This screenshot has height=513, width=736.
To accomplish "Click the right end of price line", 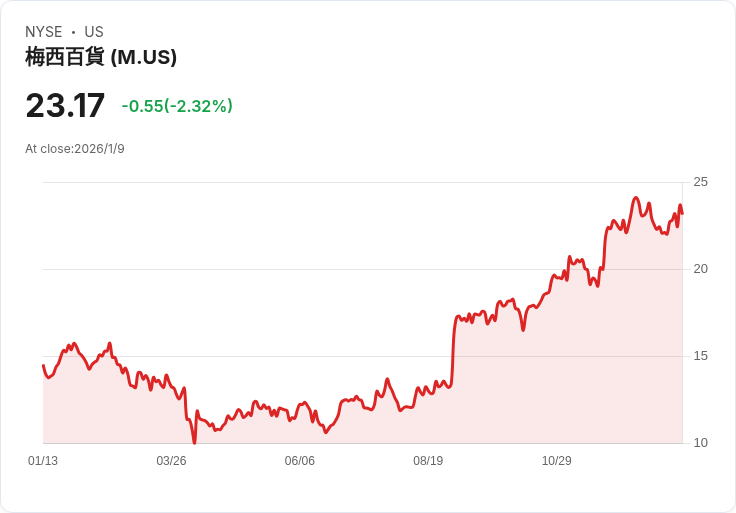I will (x=682, y=213).
